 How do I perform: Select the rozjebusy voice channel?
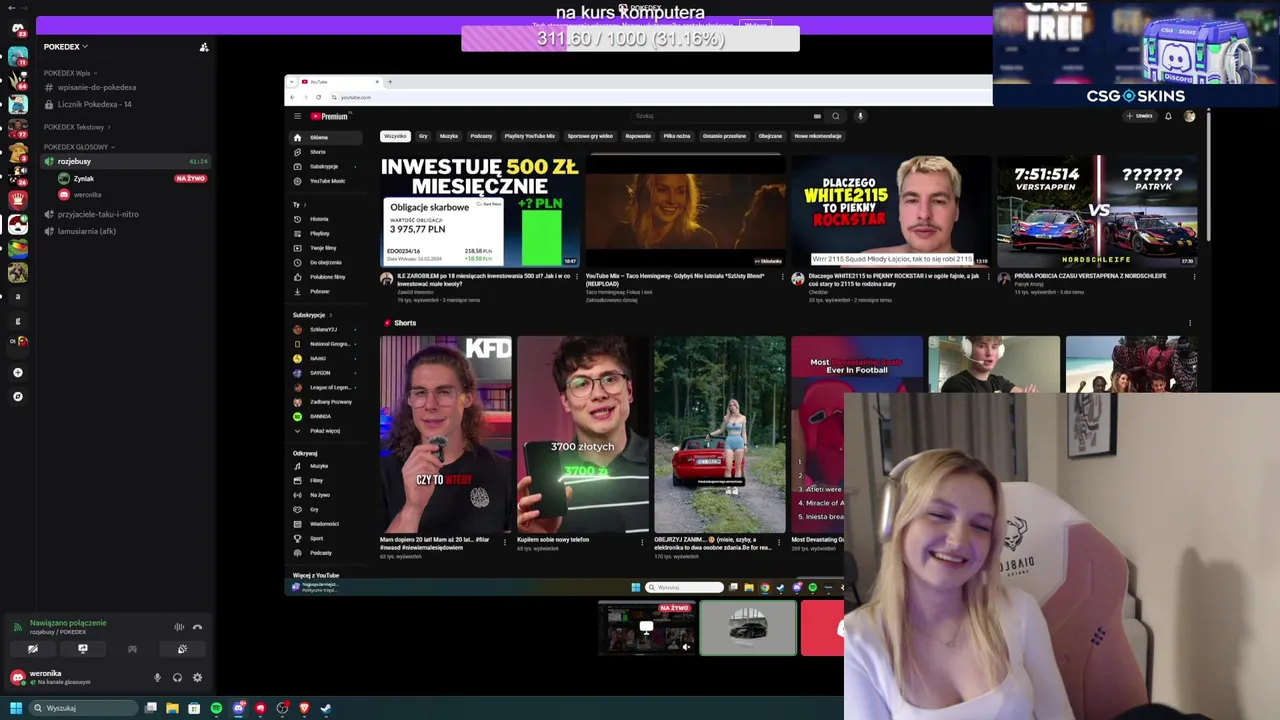point(125,161)
